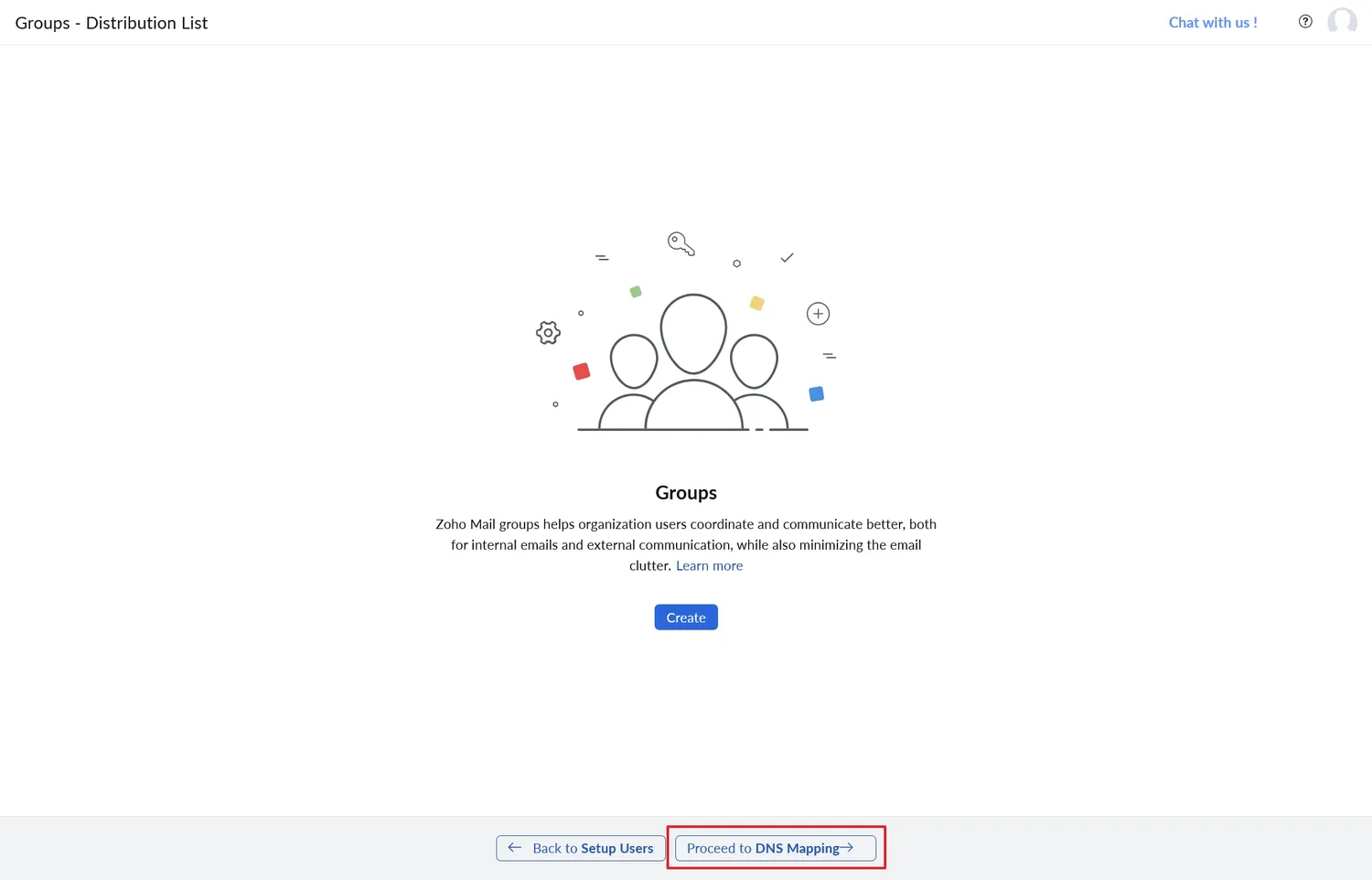Click the blue square shape in illustration
Screen dimensions: 1372x880
tap(815, 393)
